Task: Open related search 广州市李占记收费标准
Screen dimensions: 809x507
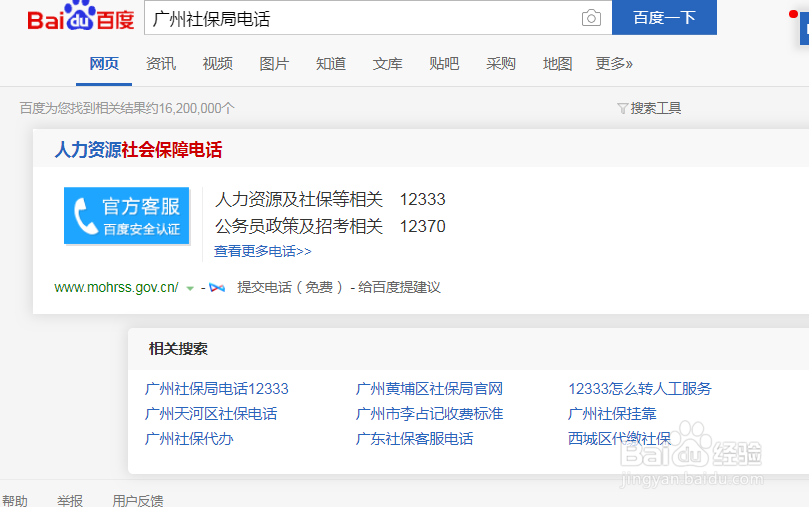Action: (x=429, y=414)
